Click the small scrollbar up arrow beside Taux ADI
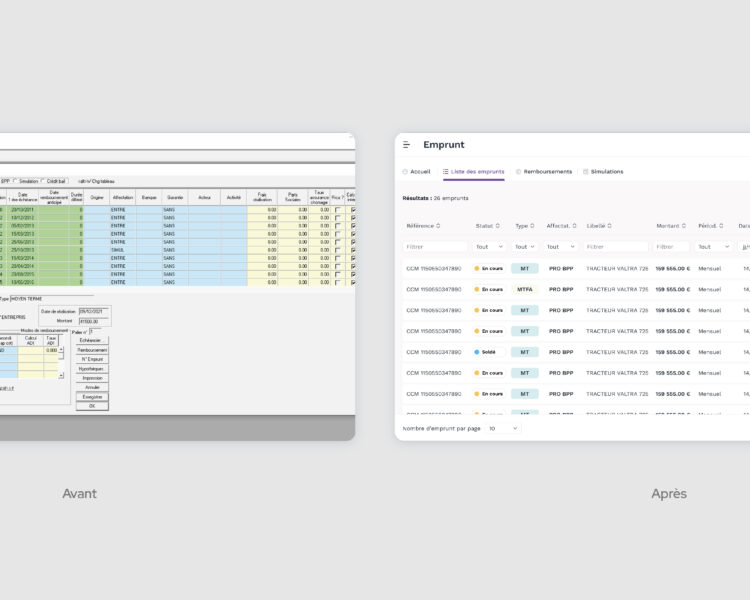The height and width of the screenshot is (600, 750). 61,349
